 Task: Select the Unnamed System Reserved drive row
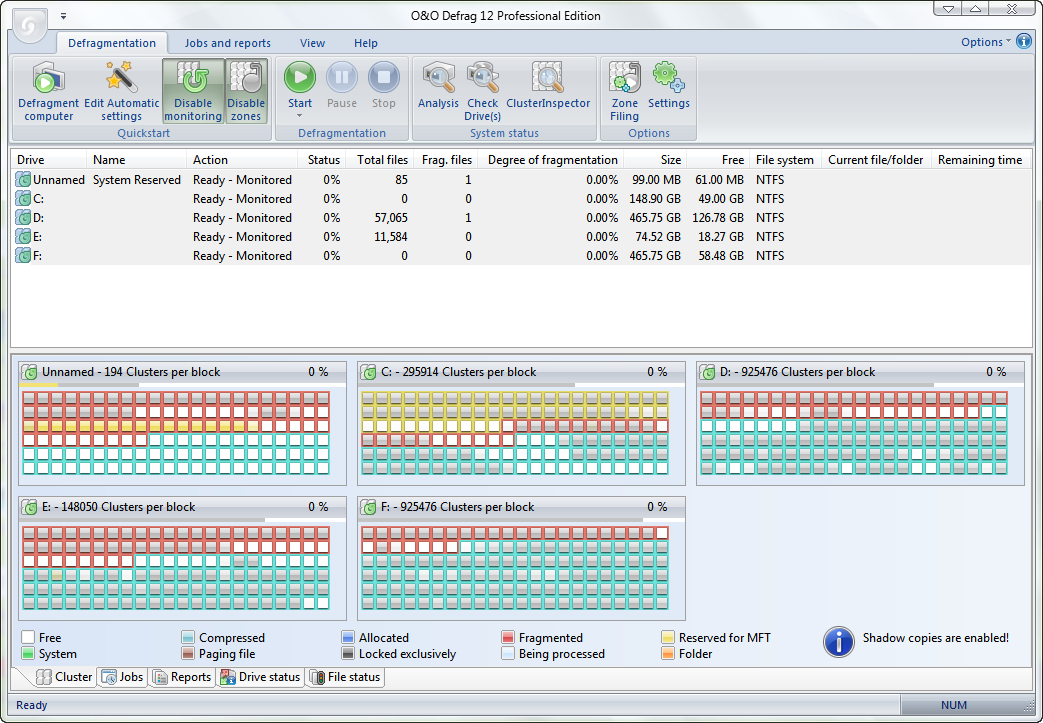click(x=522, y=180)
